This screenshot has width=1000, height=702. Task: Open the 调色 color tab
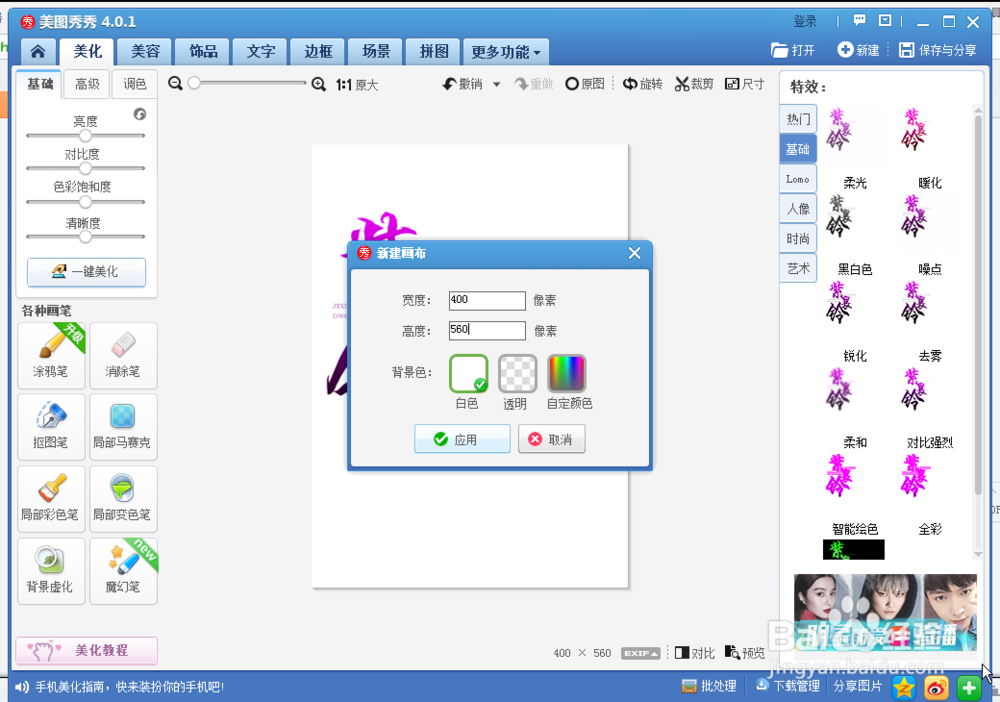(135, 84)
